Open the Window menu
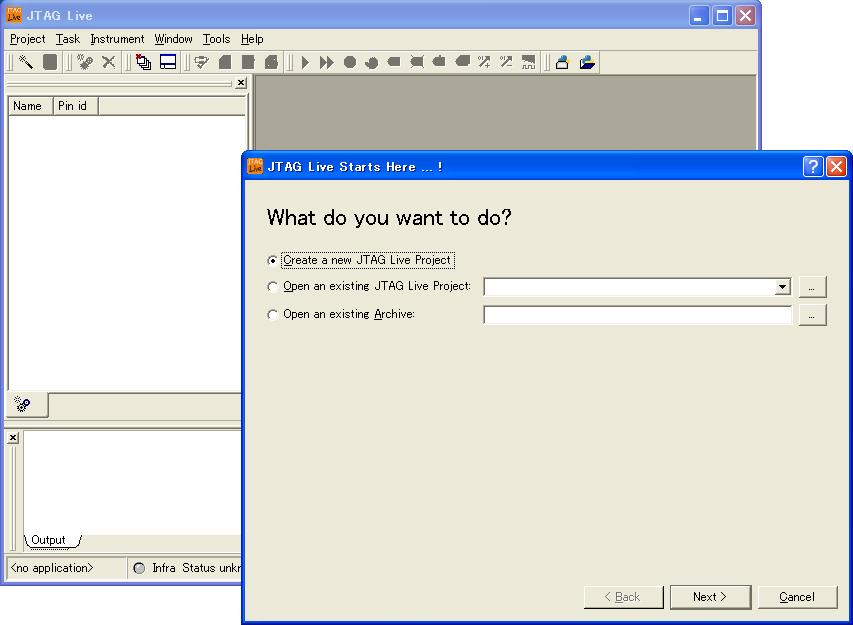 coord(174,39)
